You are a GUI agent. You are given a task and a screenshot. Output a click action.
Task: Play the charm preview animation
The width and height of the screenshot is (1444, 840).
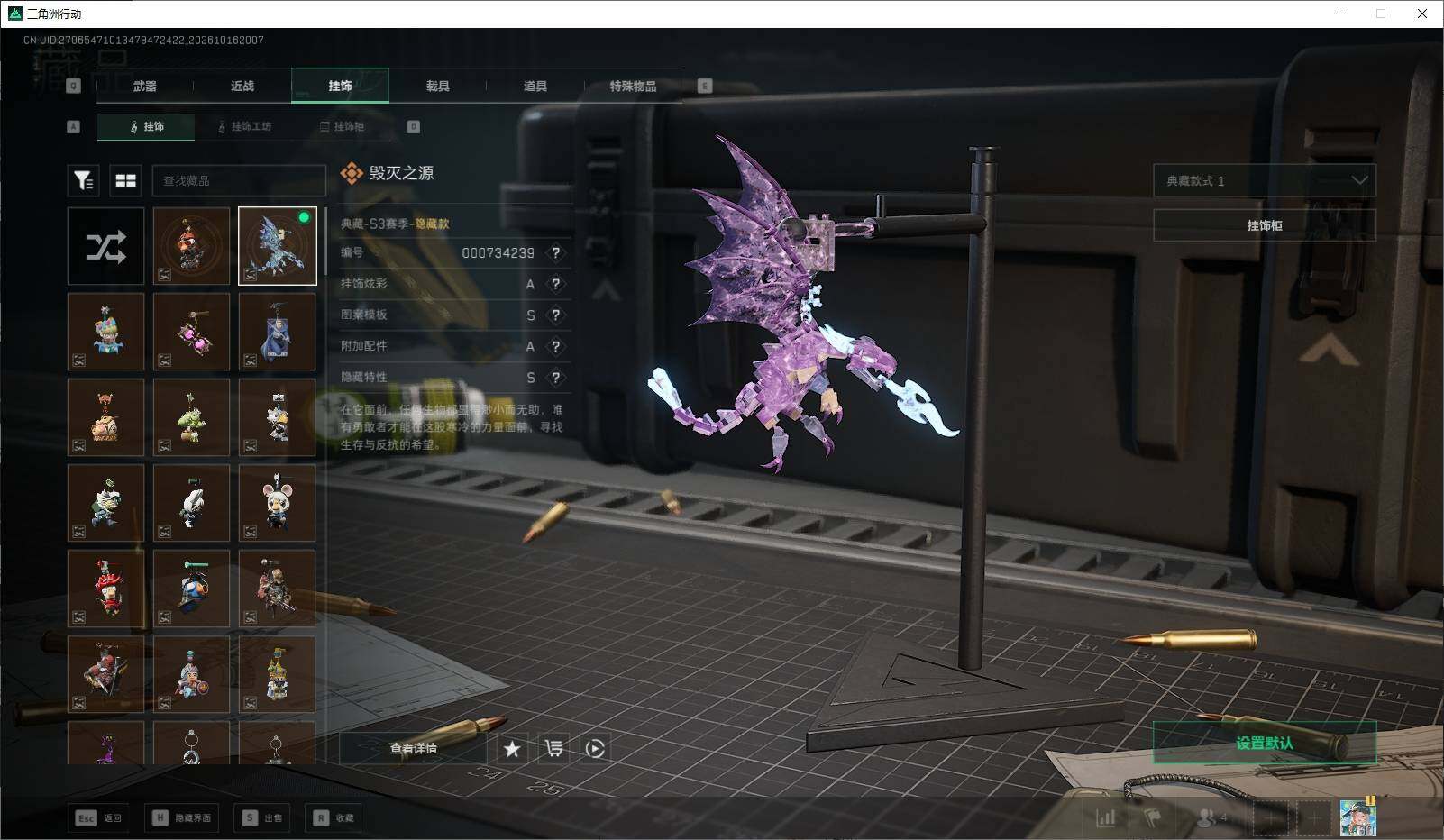pos(595,748)
